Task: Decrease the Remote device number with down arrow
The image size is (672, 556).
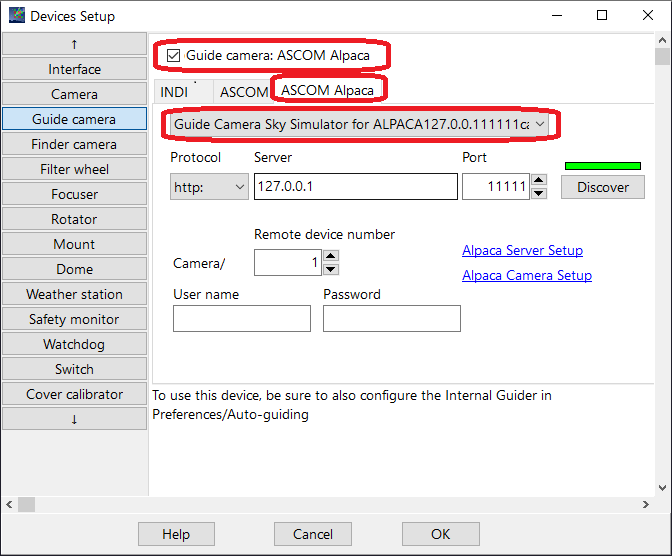Action: [x=331, y=268]
